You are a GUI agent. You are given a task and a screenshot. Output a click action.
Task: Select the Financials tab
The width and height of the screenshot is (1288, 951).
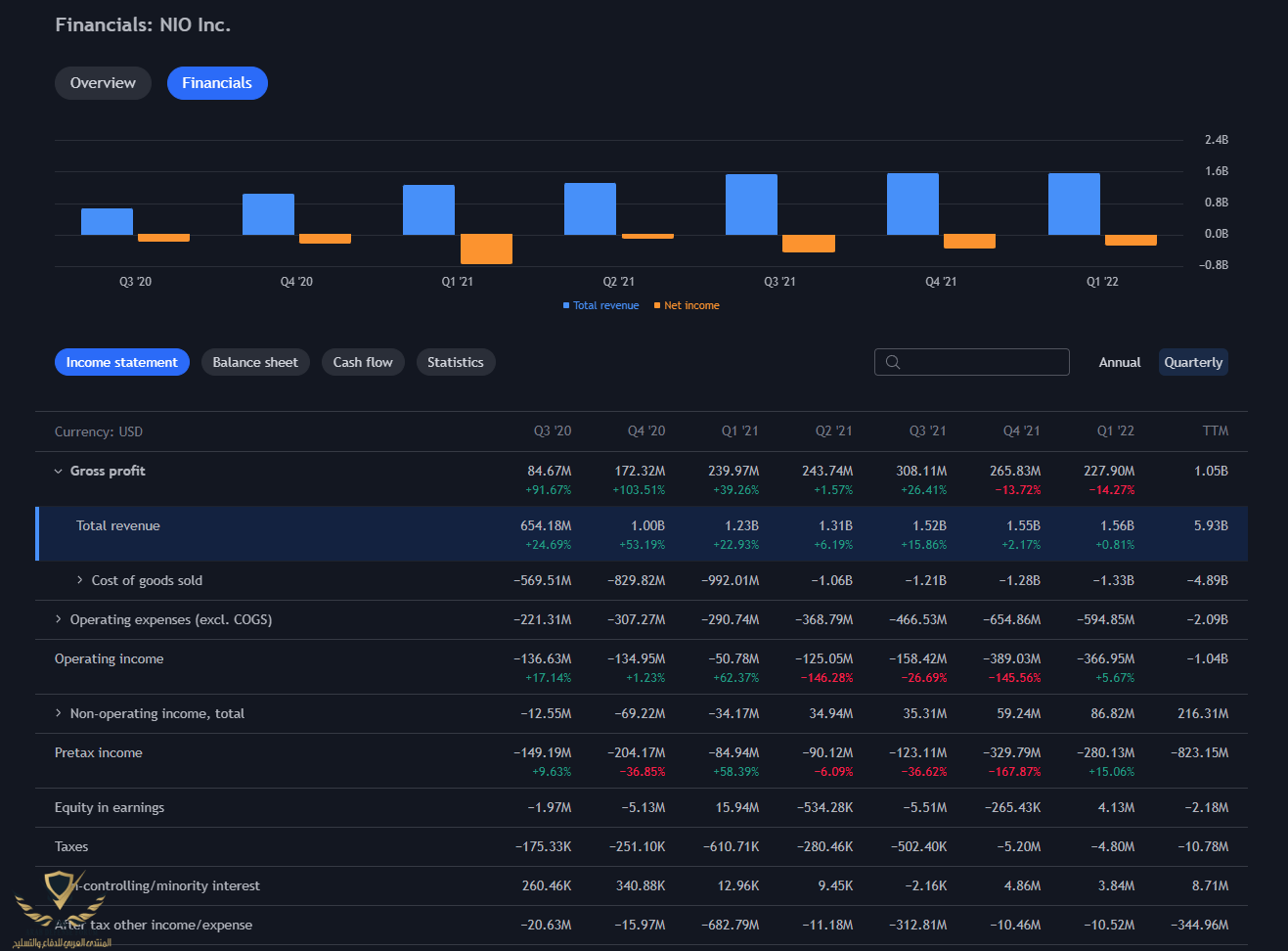tap(217, 83)
